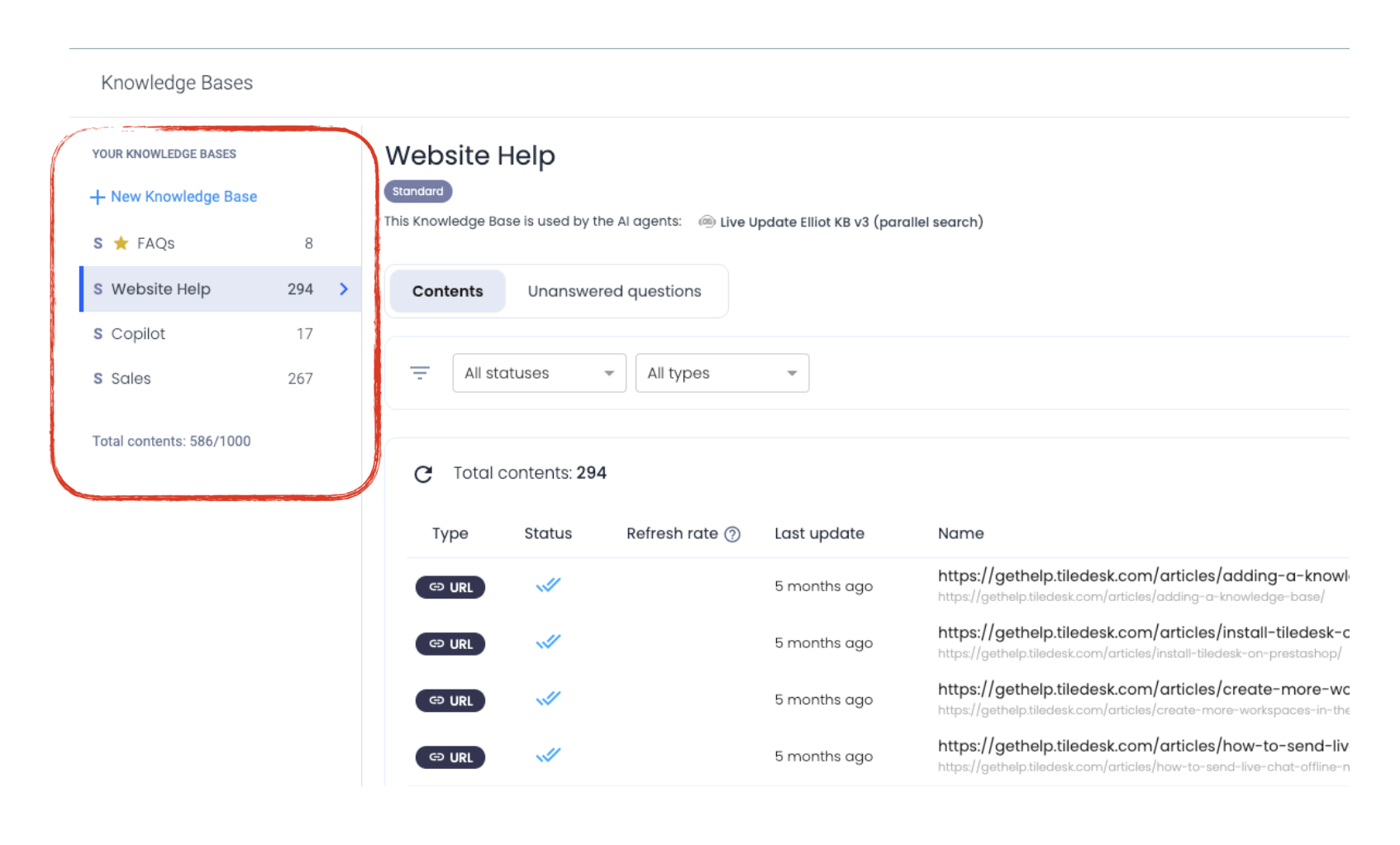Click the filter lines icon
Image resolution: width=1400 pixels, height=845 pixels.
[420, 373]
